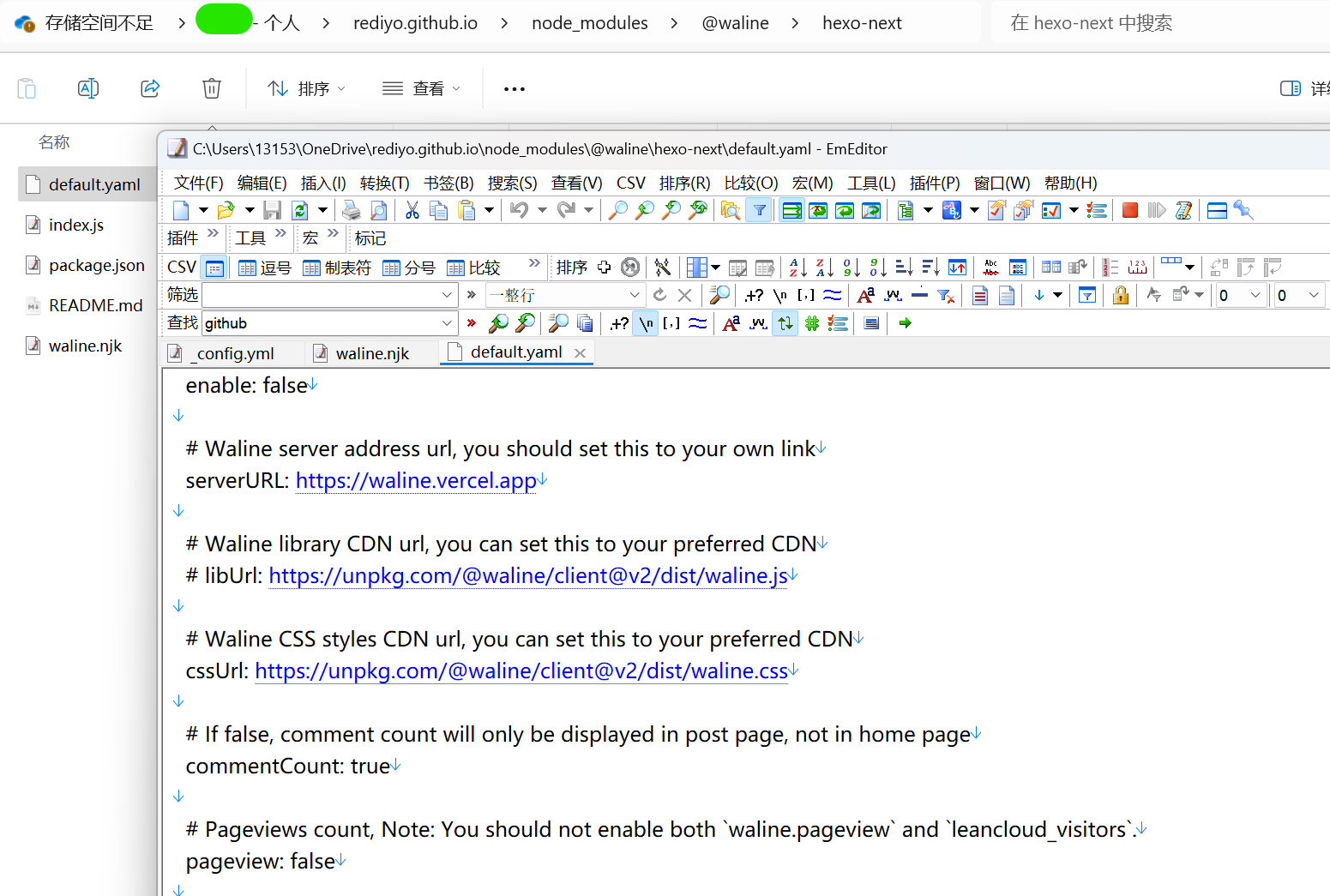Click the rename icon in File Explorer
Screen dimensions: 1330x896
[x=88, y=88]
